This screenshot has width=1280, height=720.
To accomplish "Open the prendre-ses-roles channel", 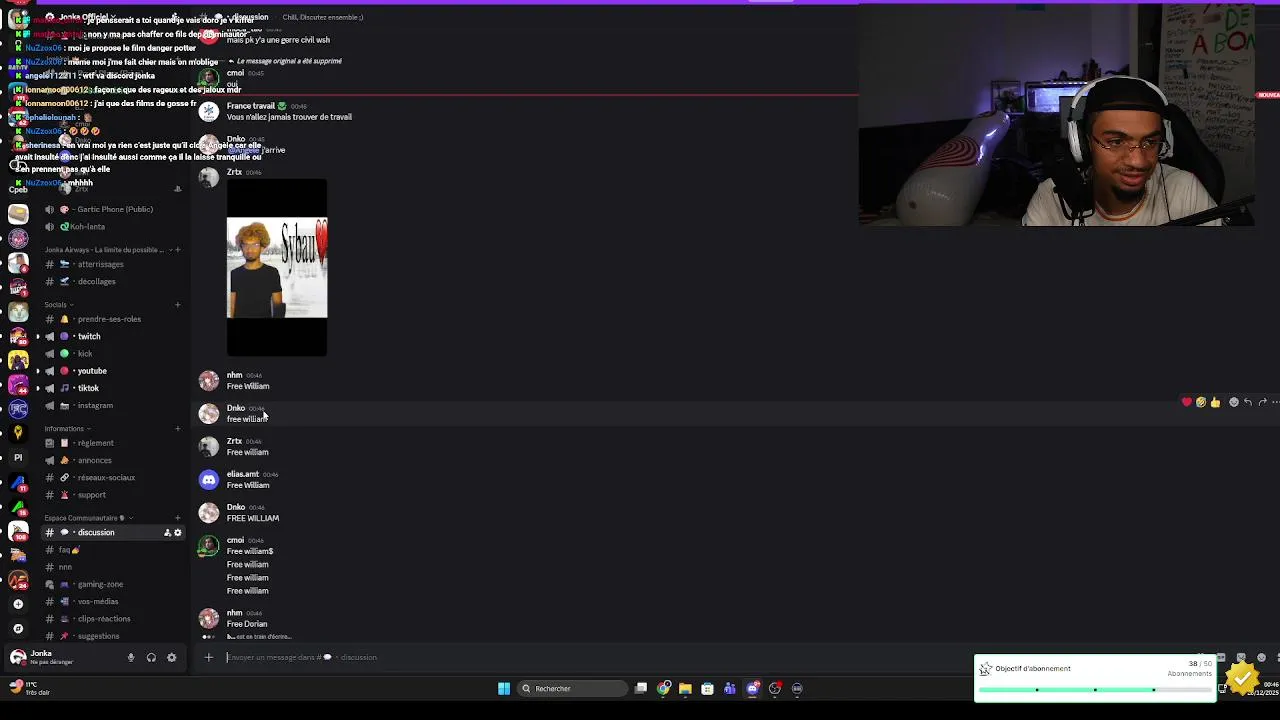I will (110, 319).
